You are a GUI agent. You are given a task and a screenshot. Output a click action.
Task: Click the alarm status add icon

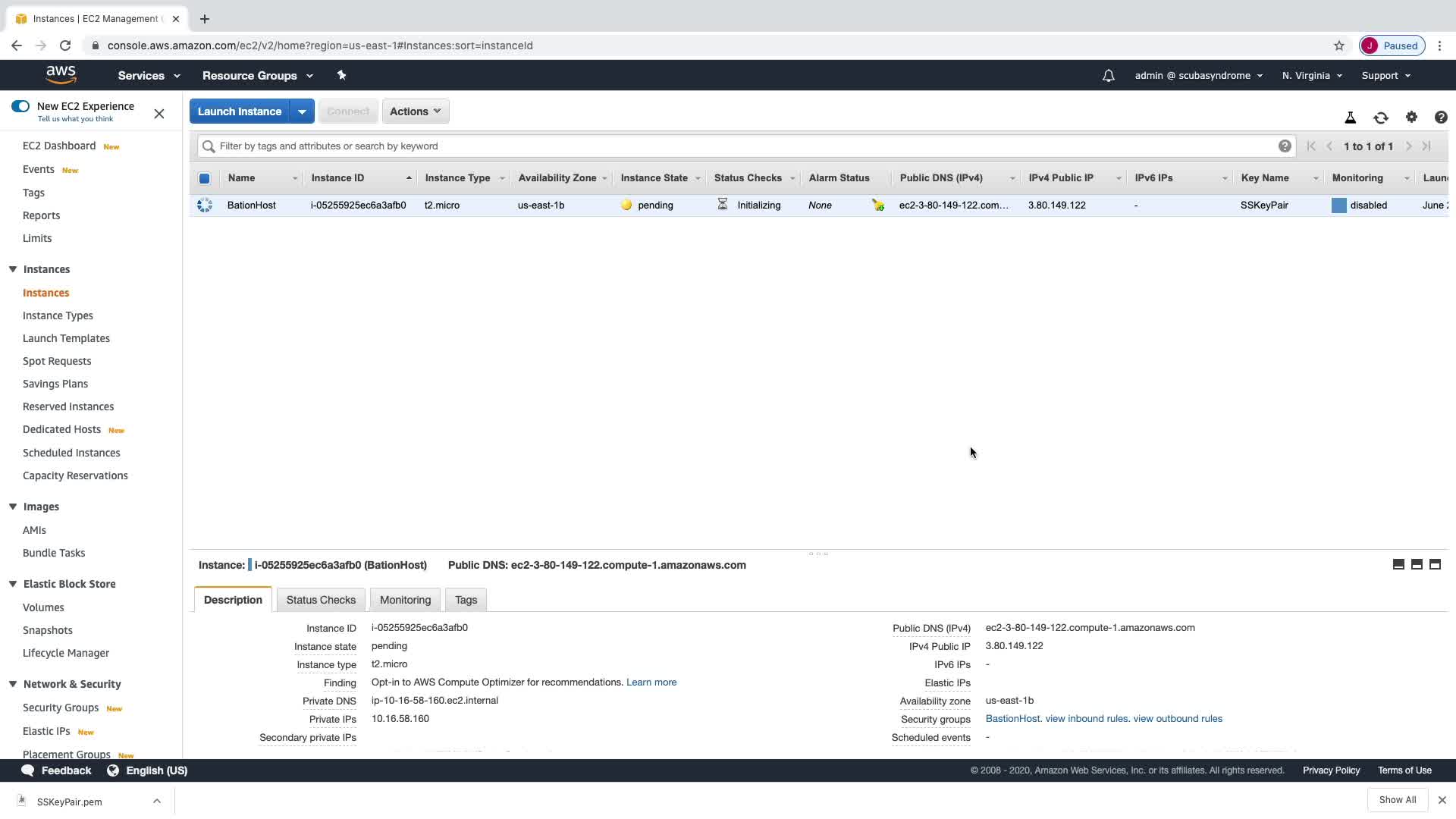877,206
